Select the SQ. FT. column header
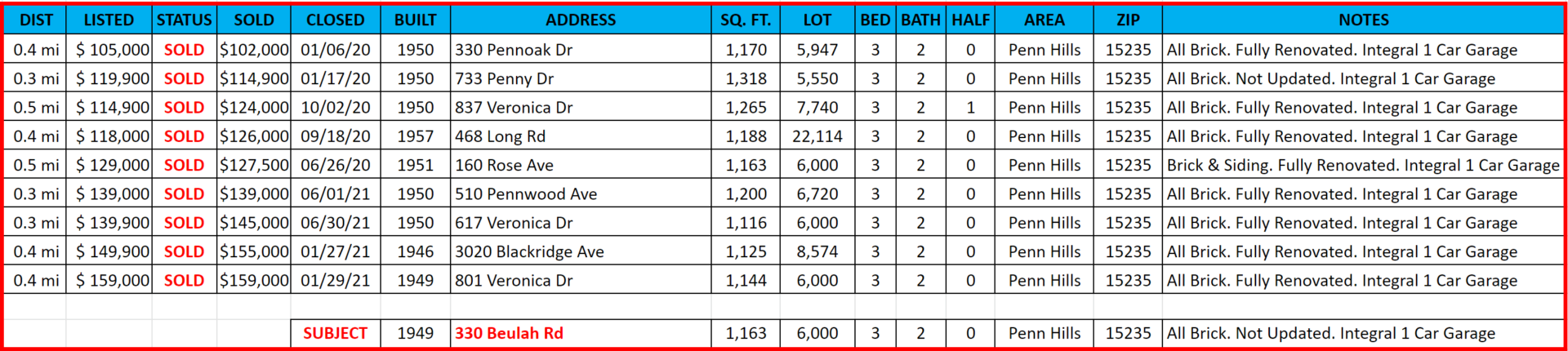Screen dimensions: 1568x351 pyautogui.click(x=746, y=20)
